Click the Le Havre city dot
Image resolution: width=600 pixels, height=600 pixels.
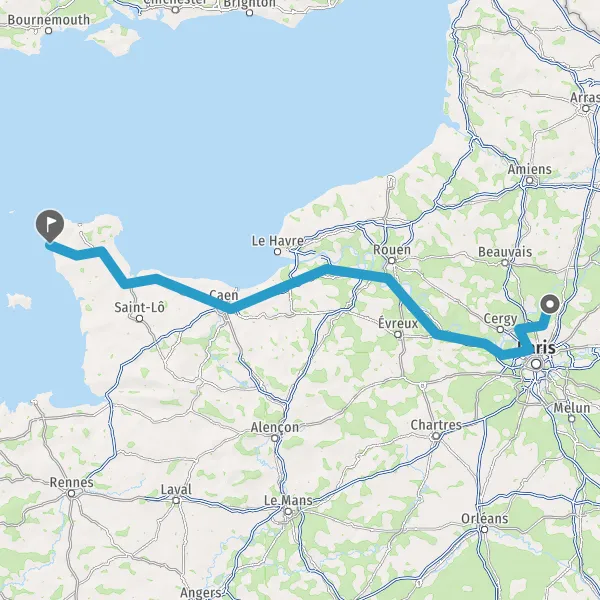coord(278,252)
